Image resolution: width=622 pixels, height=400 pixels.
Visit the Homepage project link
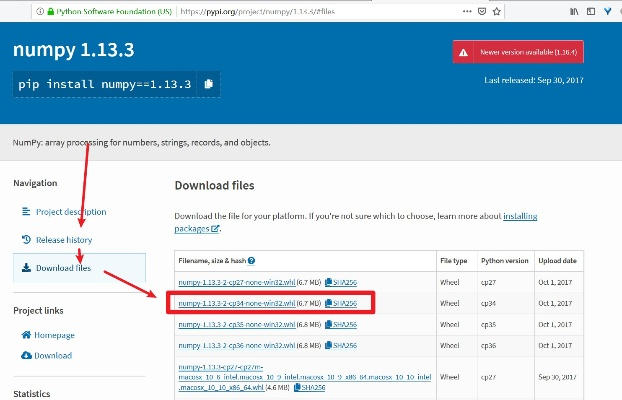pyautogui.click(x=53, y=335)
